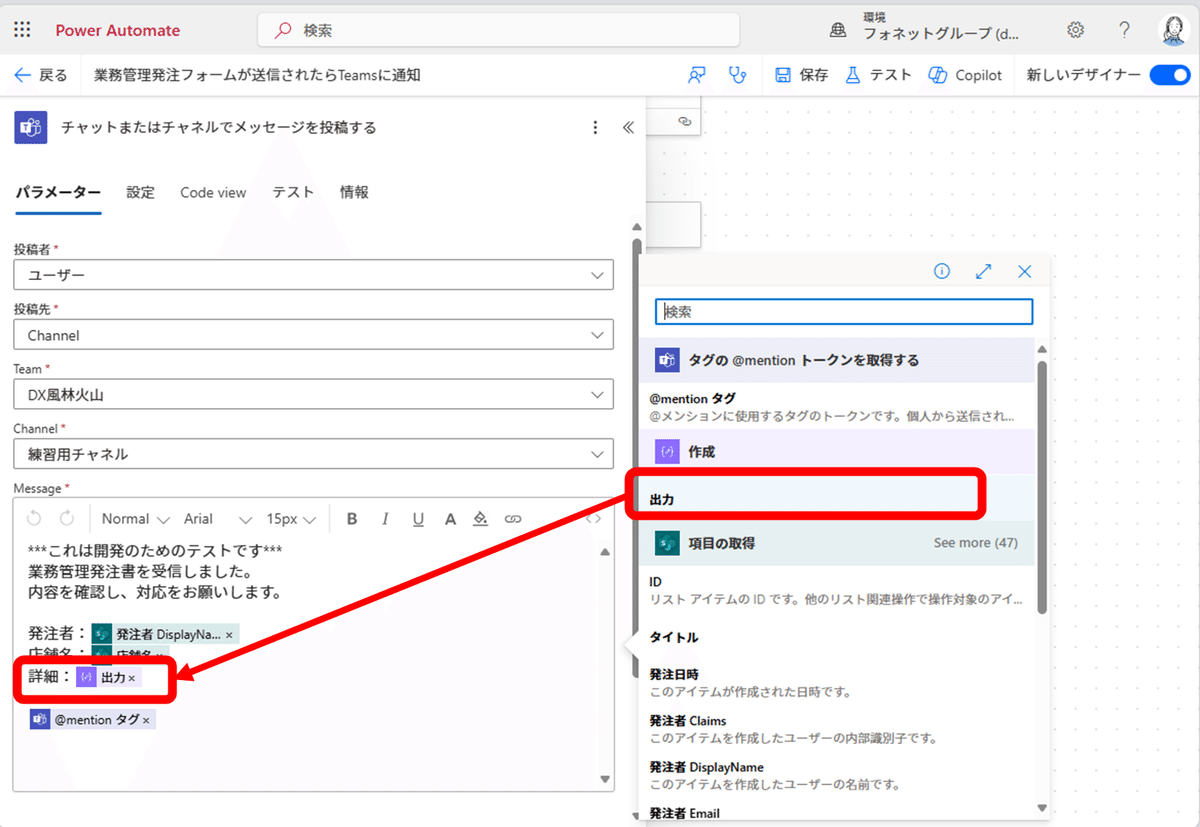Expand the Team DX風林火山 dropdown
Viewport: 1200px width, 827px height.
(313, 395)
